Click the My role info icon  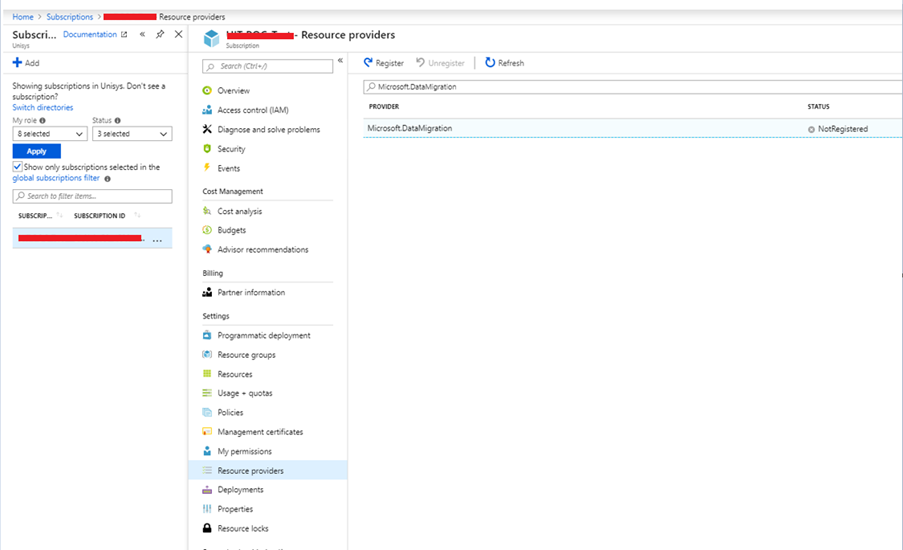click(43, 120)
